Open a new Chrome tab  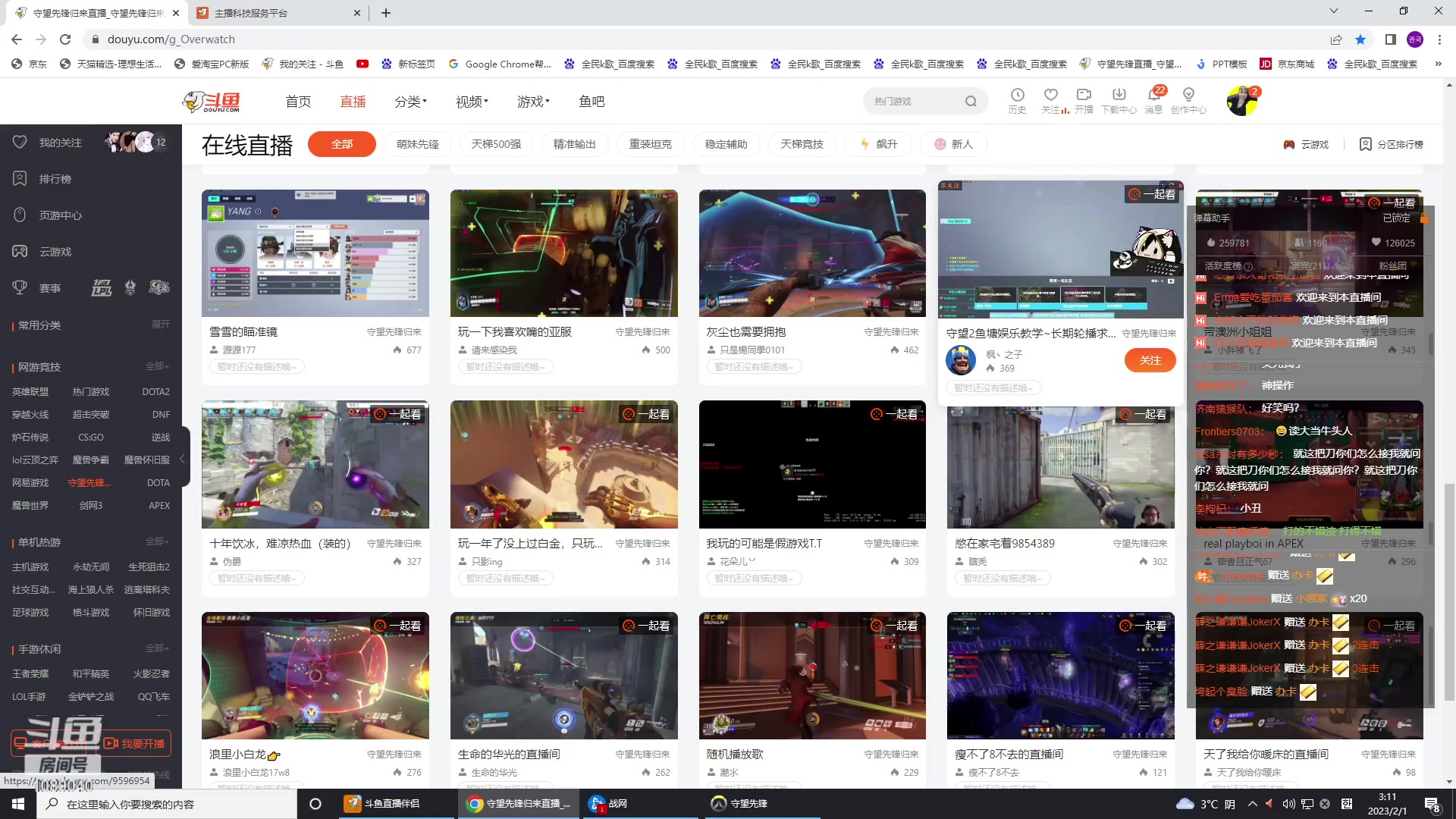pyautogui.click(x=386, y=13)
